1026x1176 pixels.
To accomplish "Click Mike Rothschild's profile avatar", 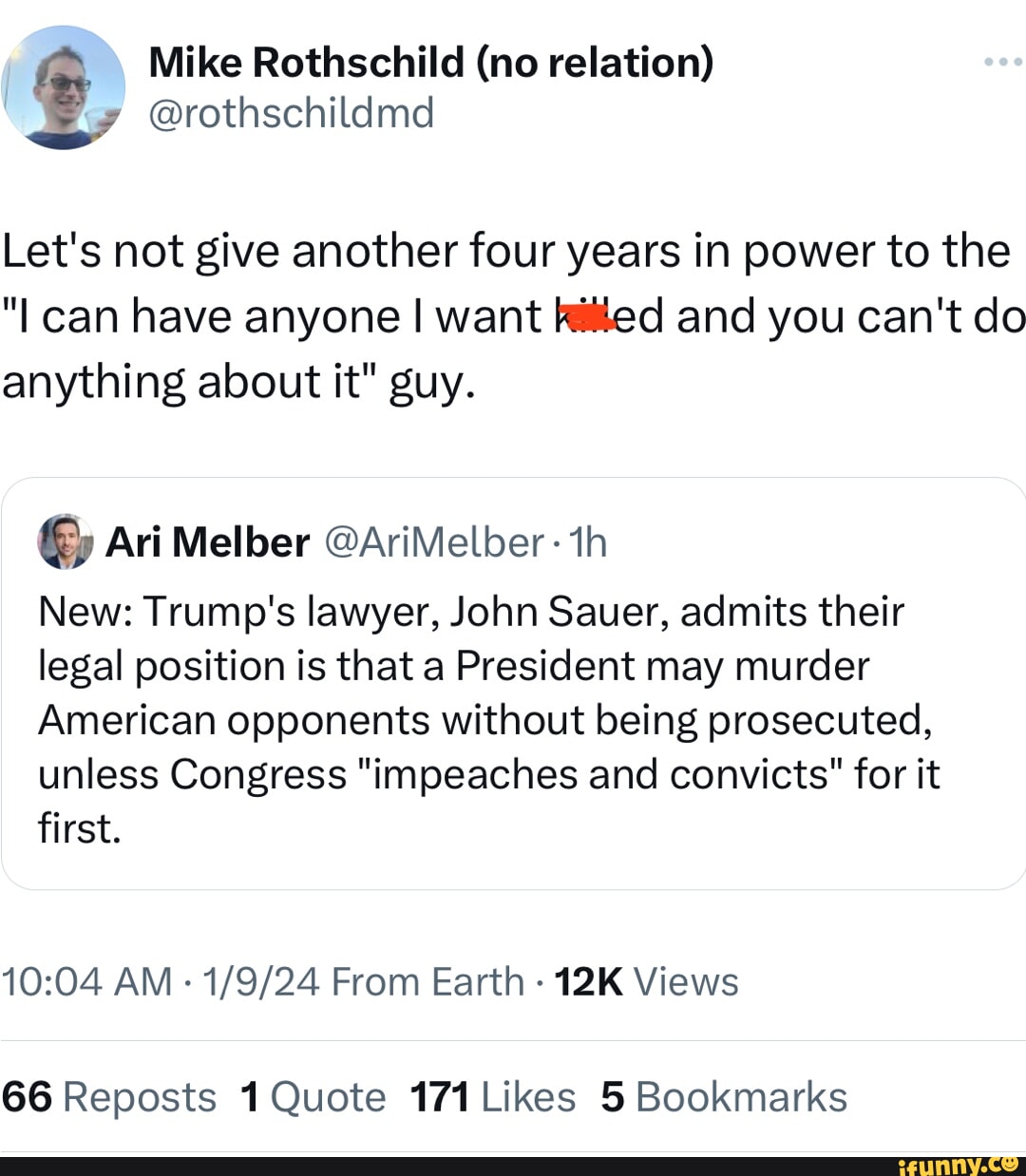I will tap(63, 87).
